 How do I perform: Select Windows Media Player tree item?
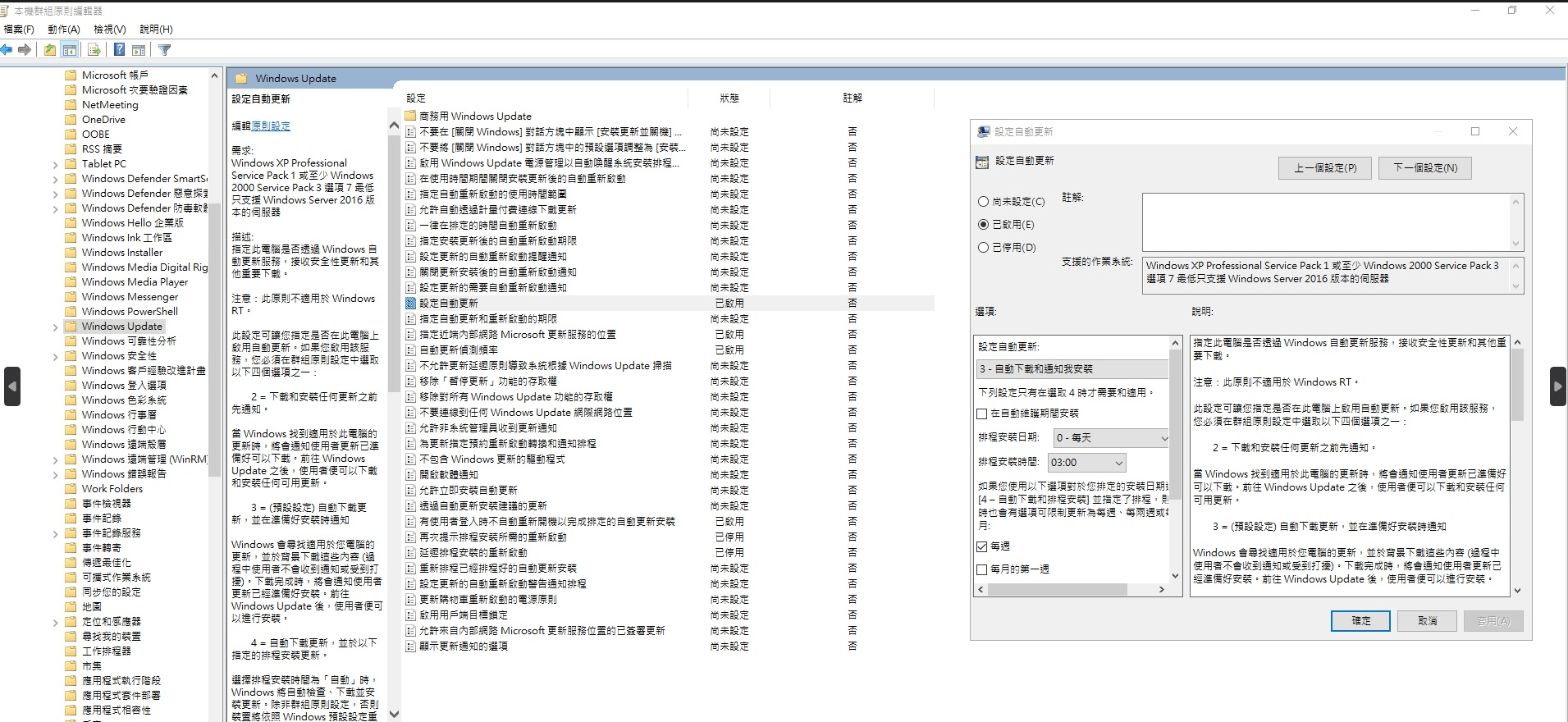click(x=135, y=282)
